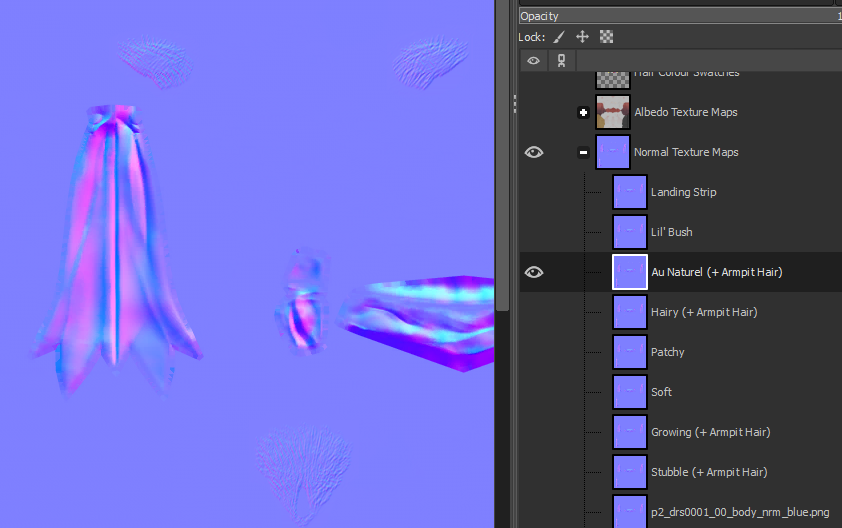This screenshot has height=528, width=842.
Task: Click the Patchy layer thumbnail
Action: click(630, 352)
